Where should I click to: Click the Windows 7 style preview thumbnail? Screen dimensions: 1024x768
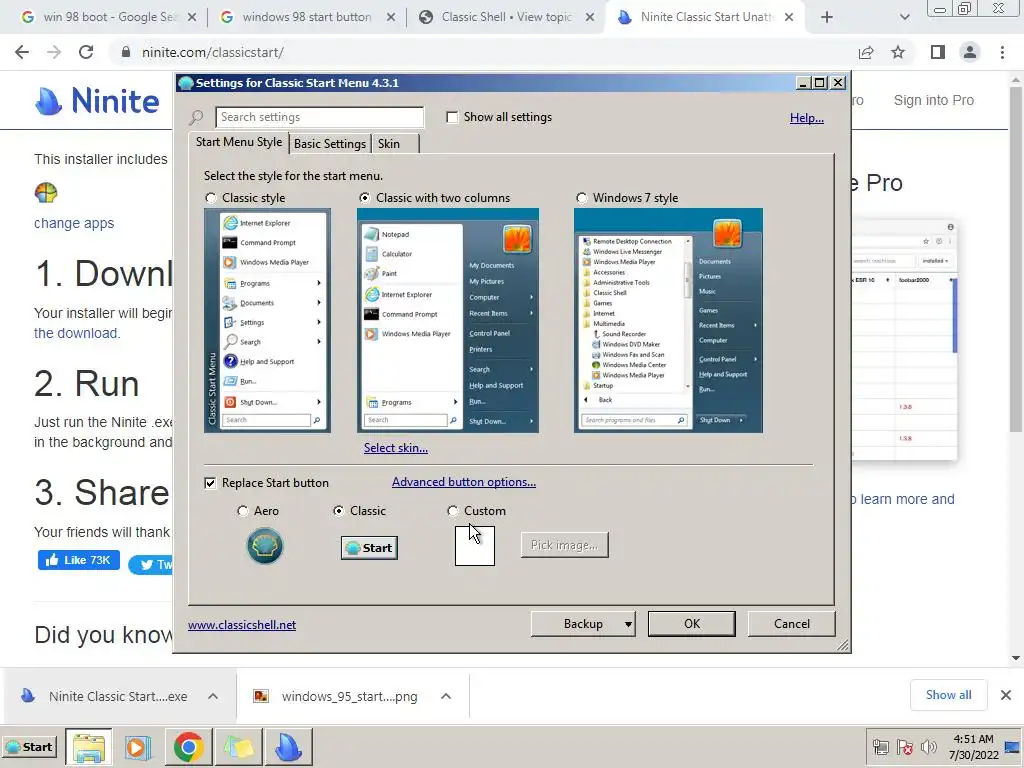tap(668, 320)
